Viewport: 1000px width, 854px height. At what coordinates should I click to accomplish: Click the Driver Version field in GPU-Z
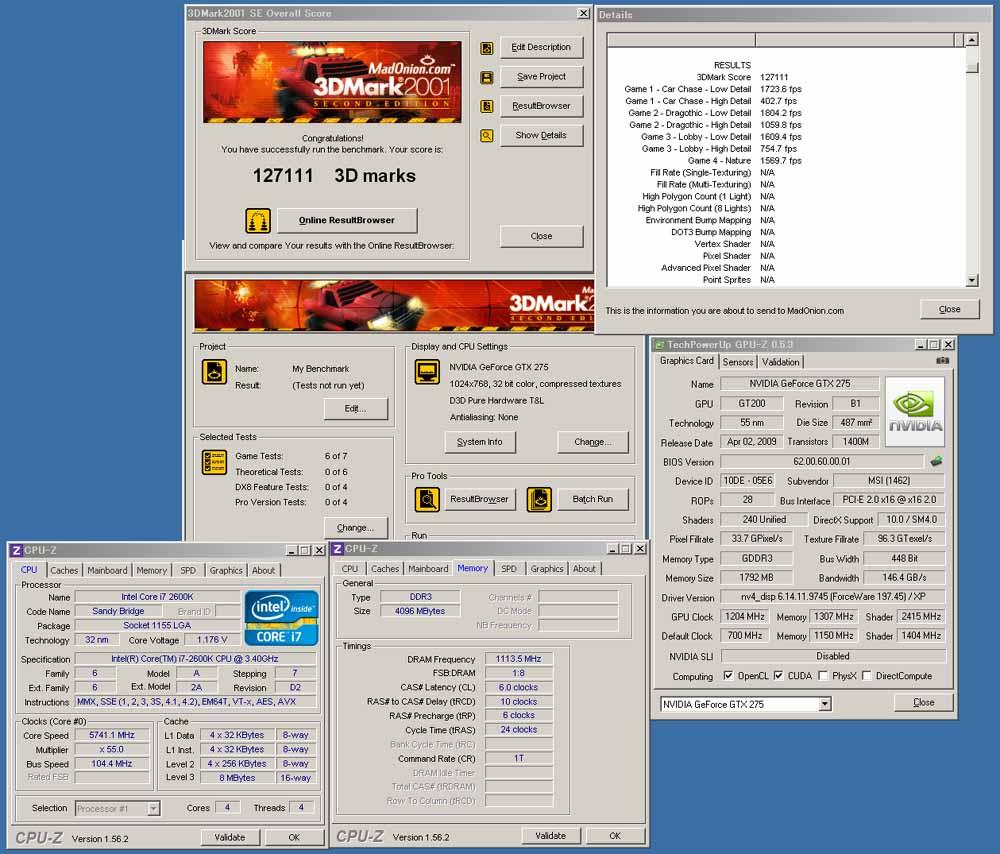pyautogui.click(x=832, y=597)
